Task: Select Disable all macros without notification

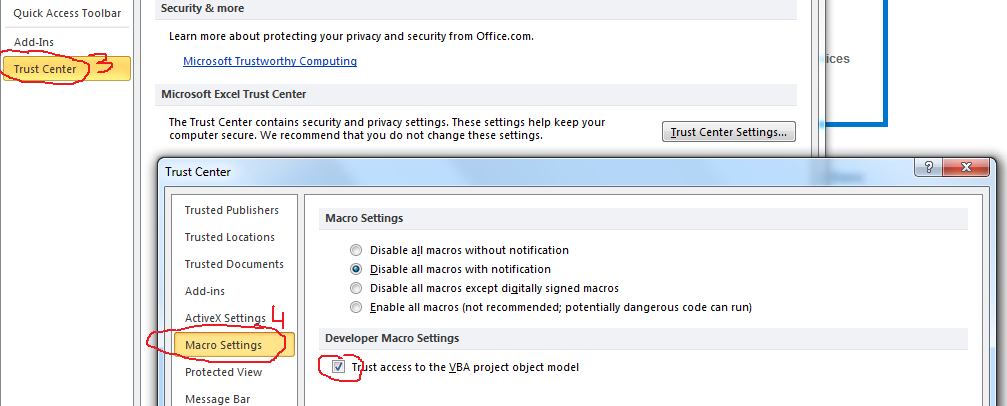Action: [356, 250]
